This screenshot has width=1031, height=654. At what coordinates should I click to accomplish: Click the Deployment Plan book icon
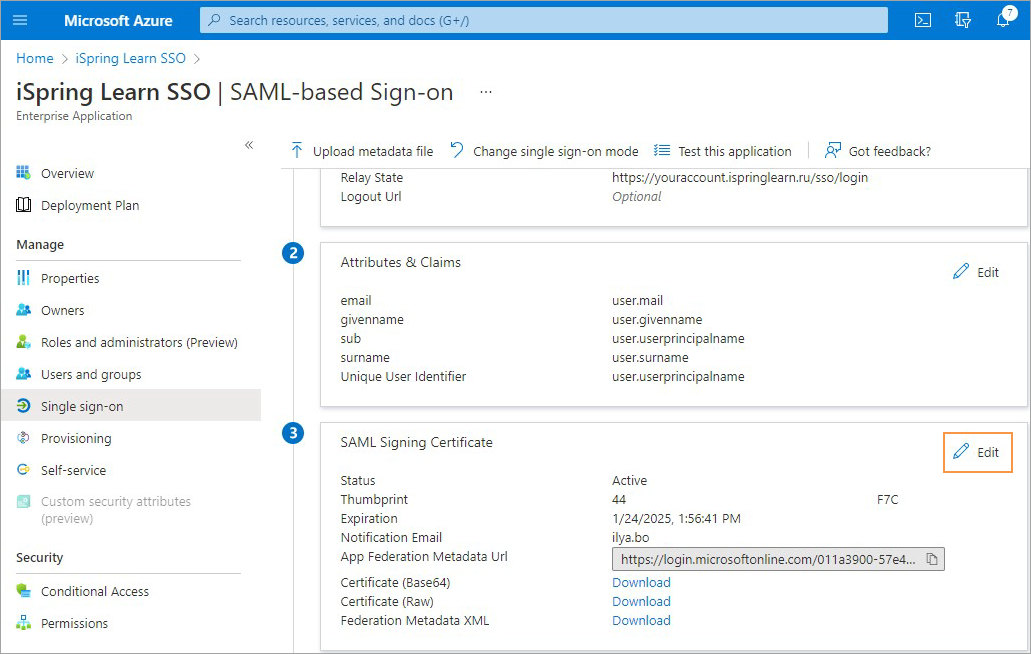[x=23, y=205]
